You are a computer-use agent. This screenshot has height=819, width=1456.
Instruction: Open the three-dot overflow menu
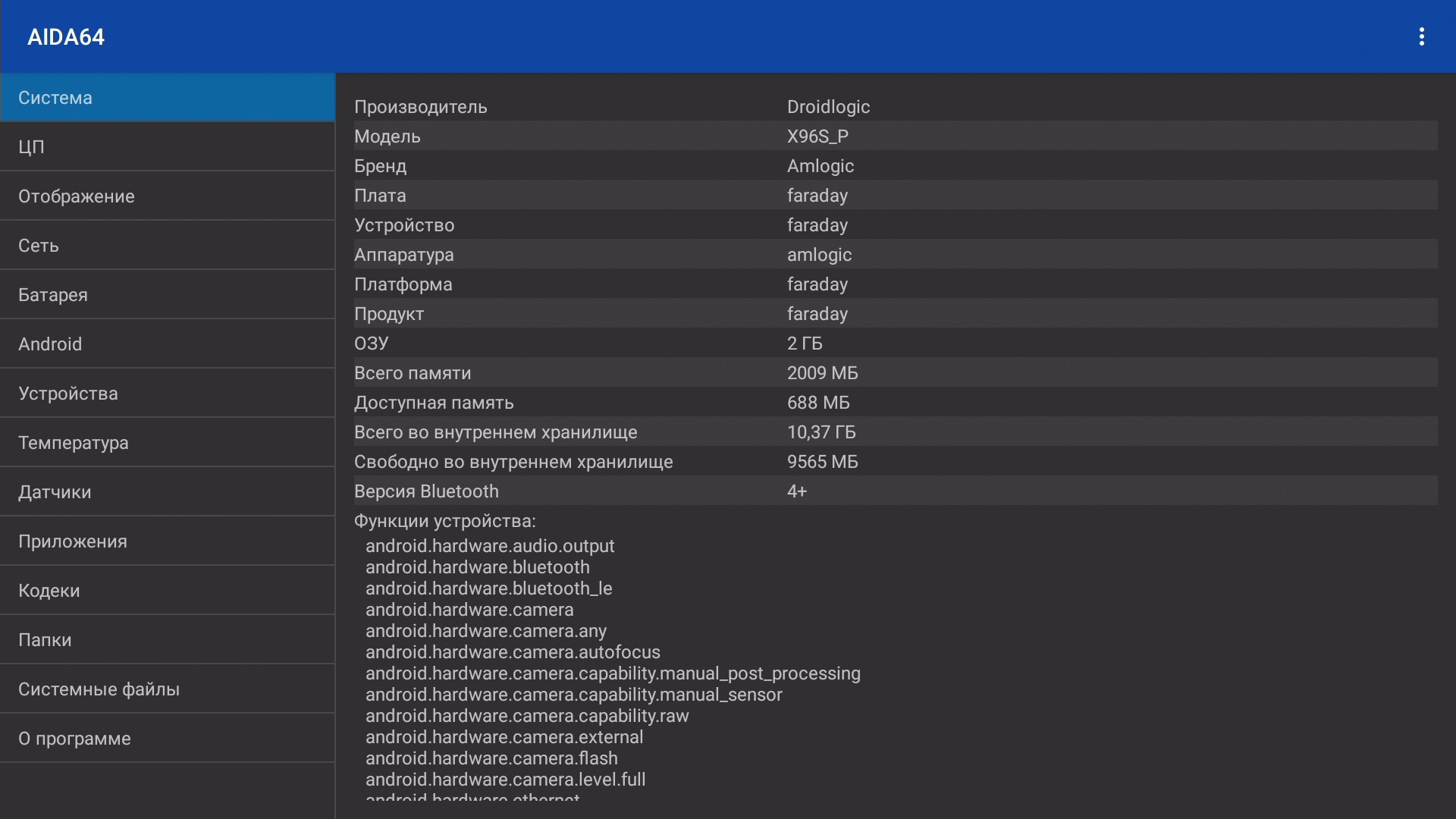(x=1421, y=36)
